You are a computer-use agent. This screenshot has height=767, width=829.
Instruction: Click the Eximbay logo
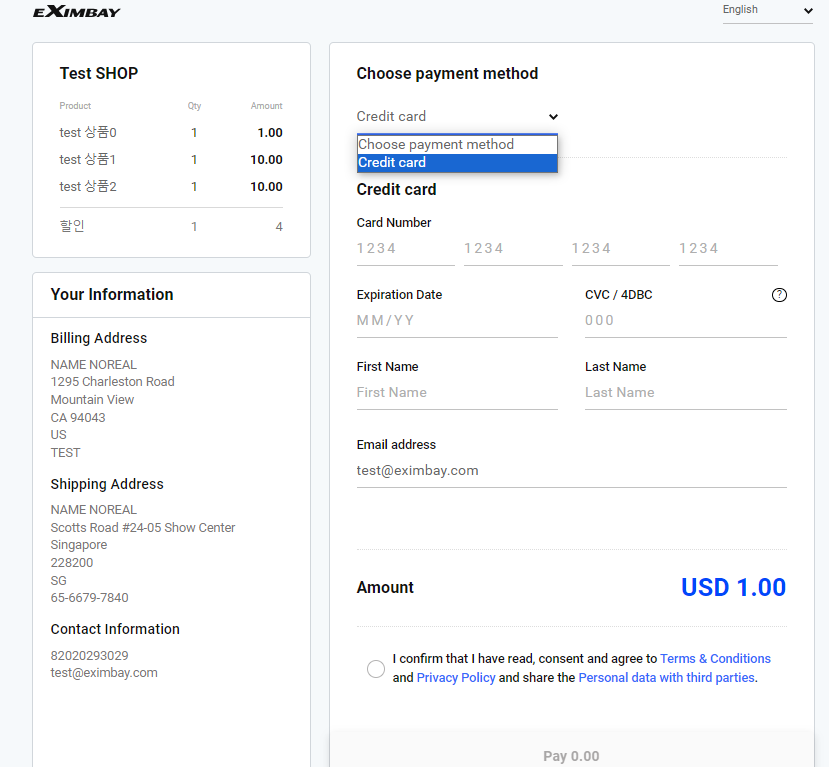point(77,12)
